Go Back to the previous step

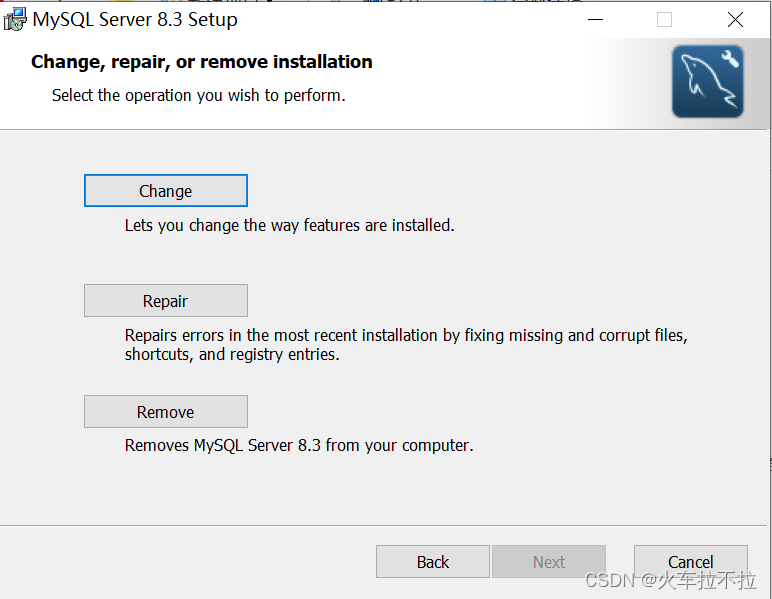click(433, 562)
